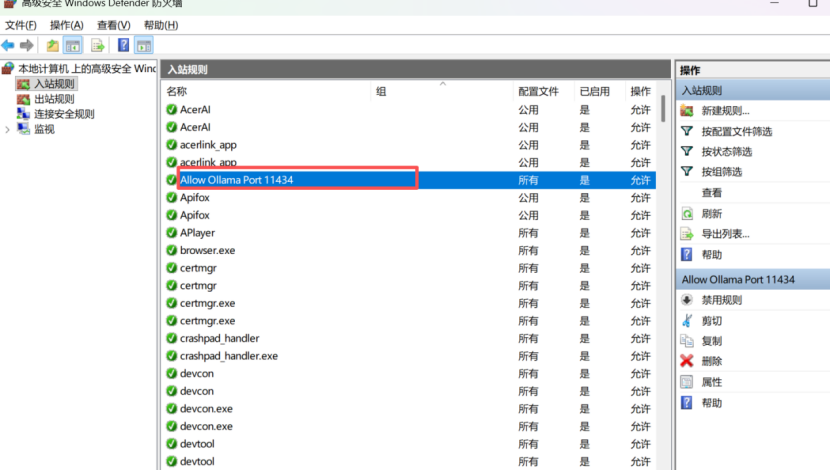Select the local computer firewall root node icon
This screenshot has width=830, height=470.
pyautogui.click(x=8, y=68)
